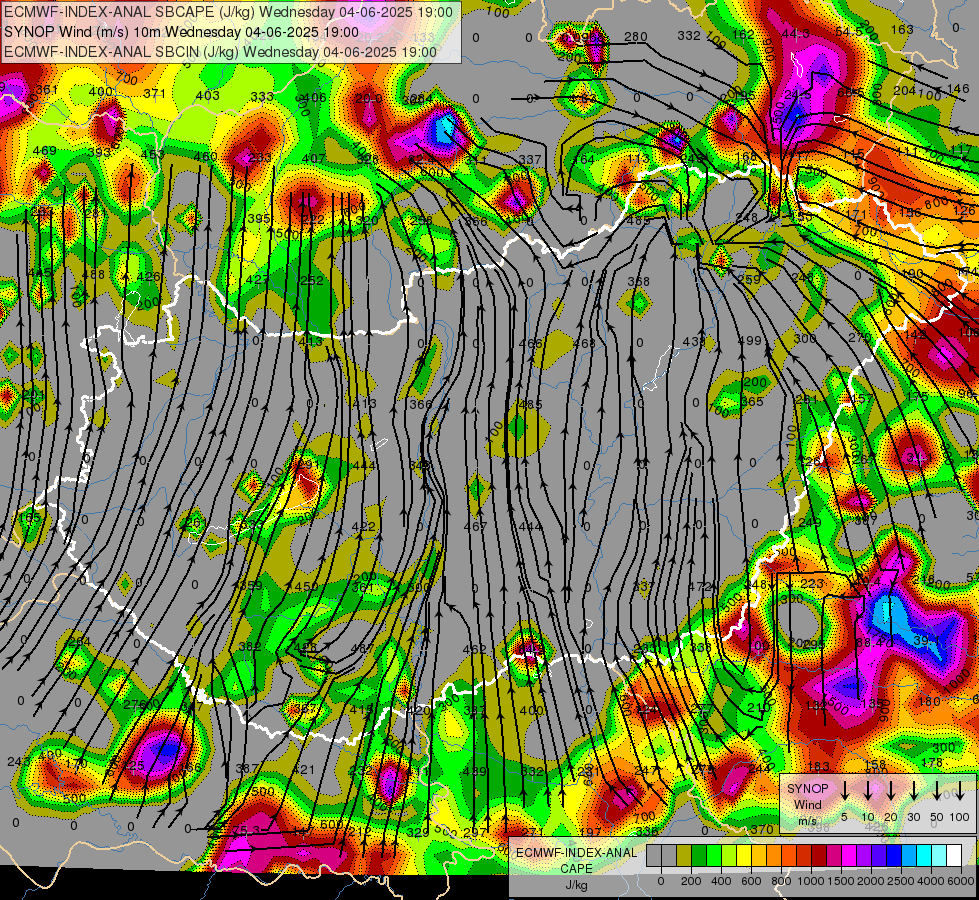The height and width of the screenshot is (900, 979).
Task: Click the map value 403
Action: click(208, 95)
